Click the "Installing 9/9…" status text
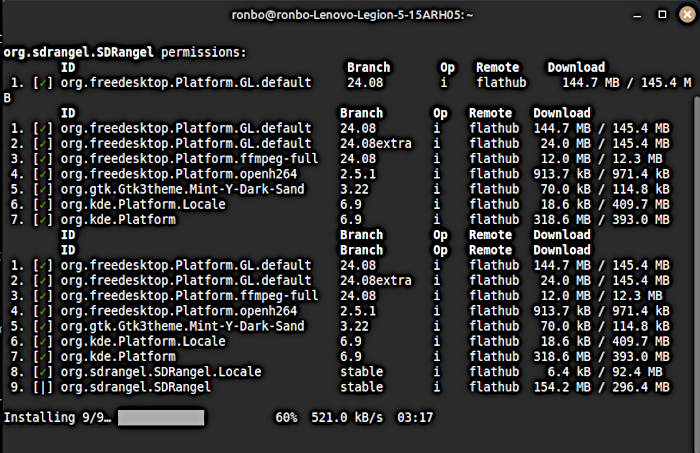700x453 pixels. coord(57,418)
